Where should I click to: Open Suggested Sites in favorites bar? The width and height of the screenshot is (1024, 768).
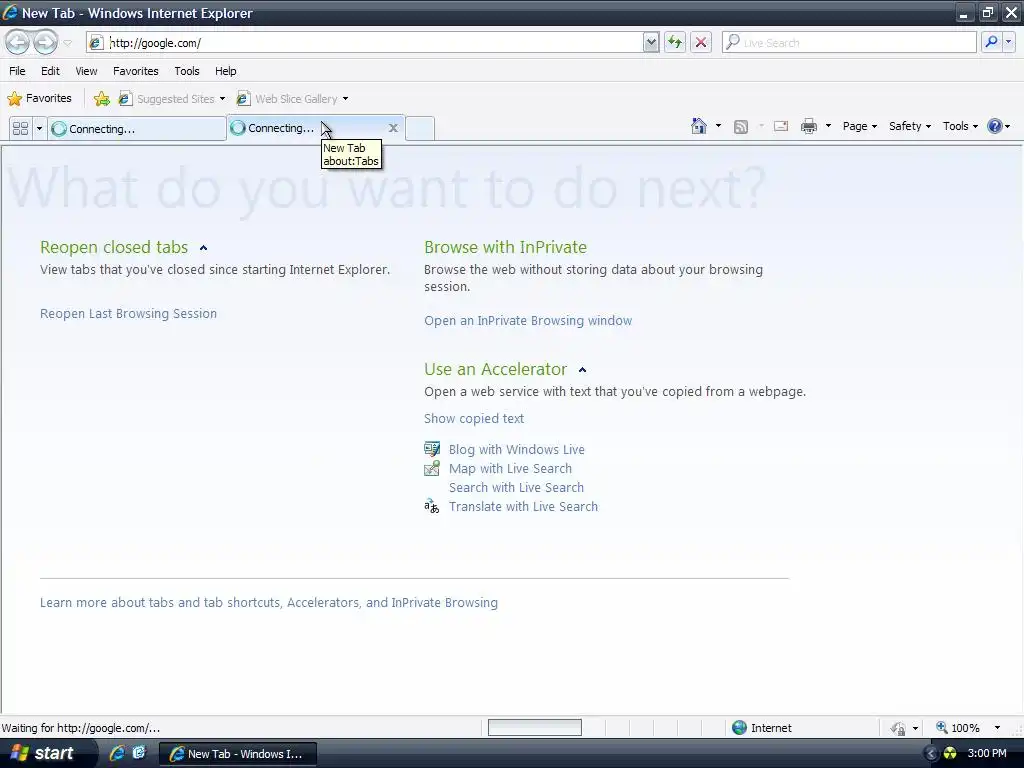tap(171, 99)
